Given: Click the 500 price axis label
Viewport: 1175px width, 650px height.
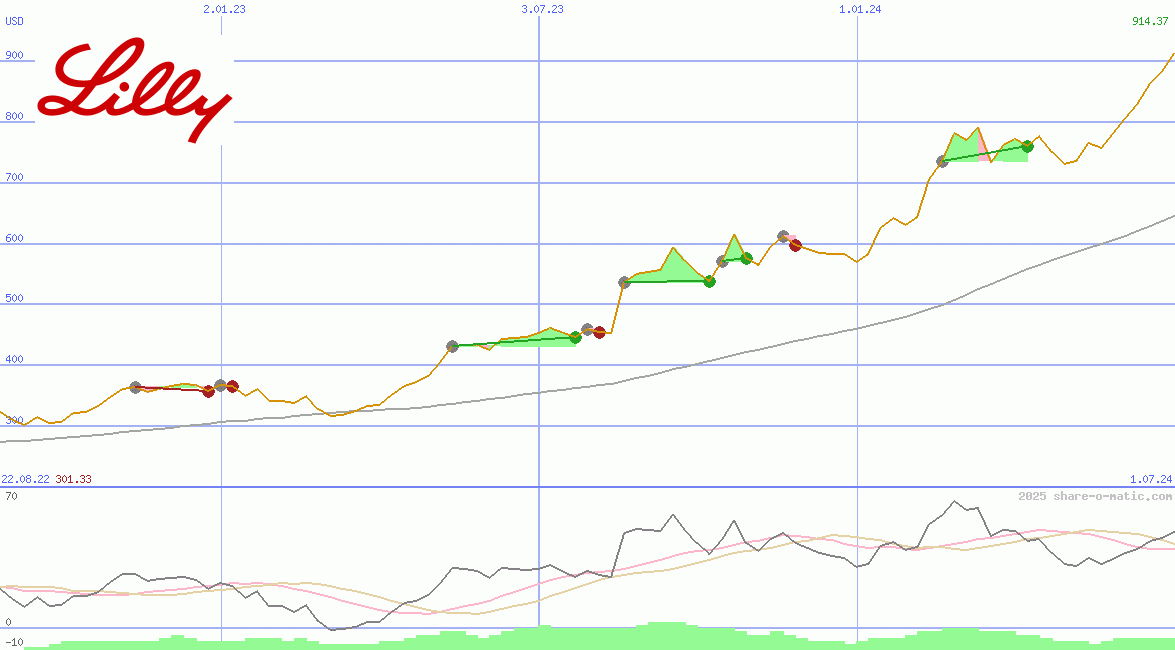Looking at the screenshot, I should [14, 298].
